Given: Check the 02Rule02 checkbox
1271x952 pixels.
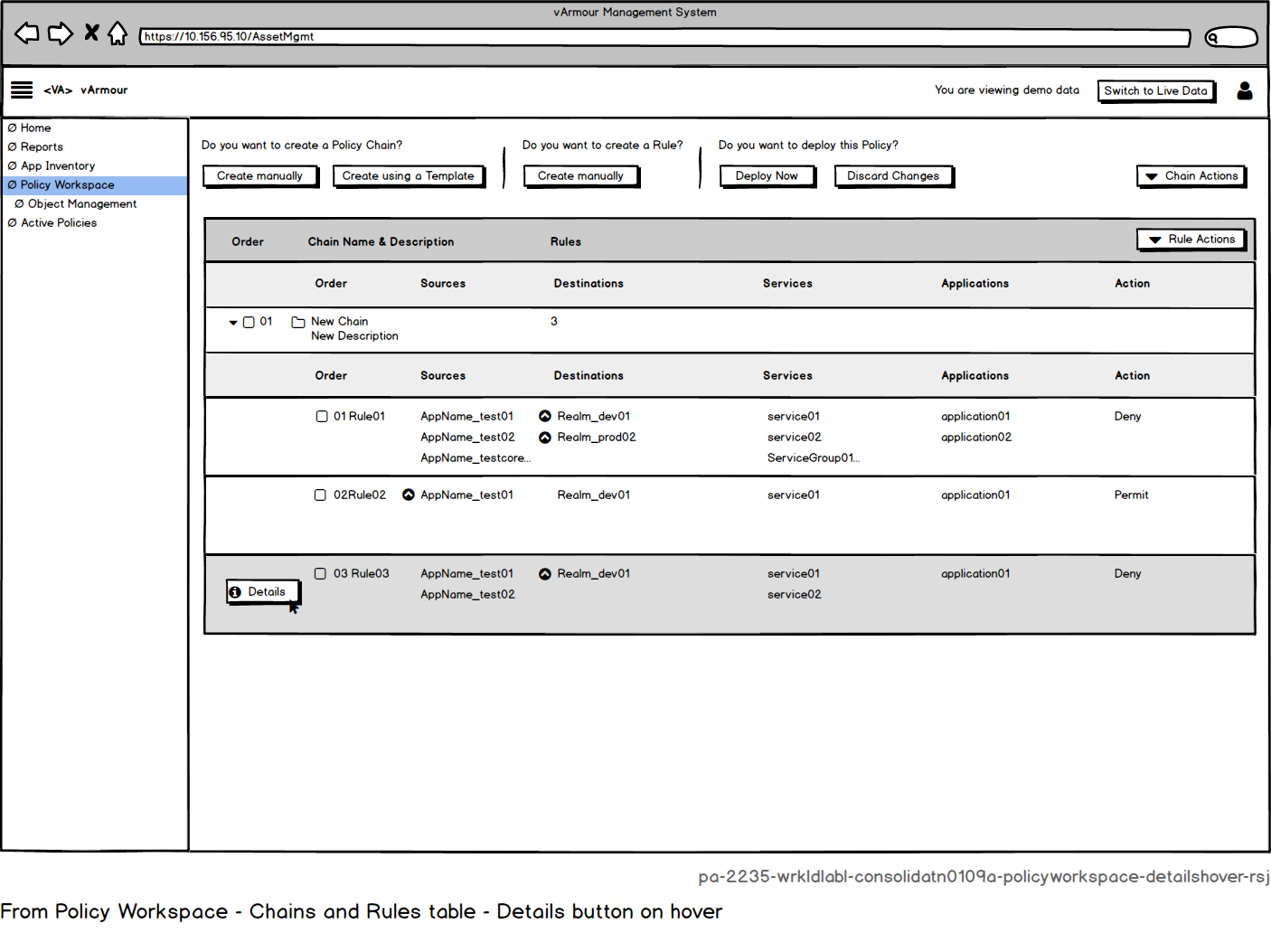Looking at the screenshot, I should pos(320,495).
